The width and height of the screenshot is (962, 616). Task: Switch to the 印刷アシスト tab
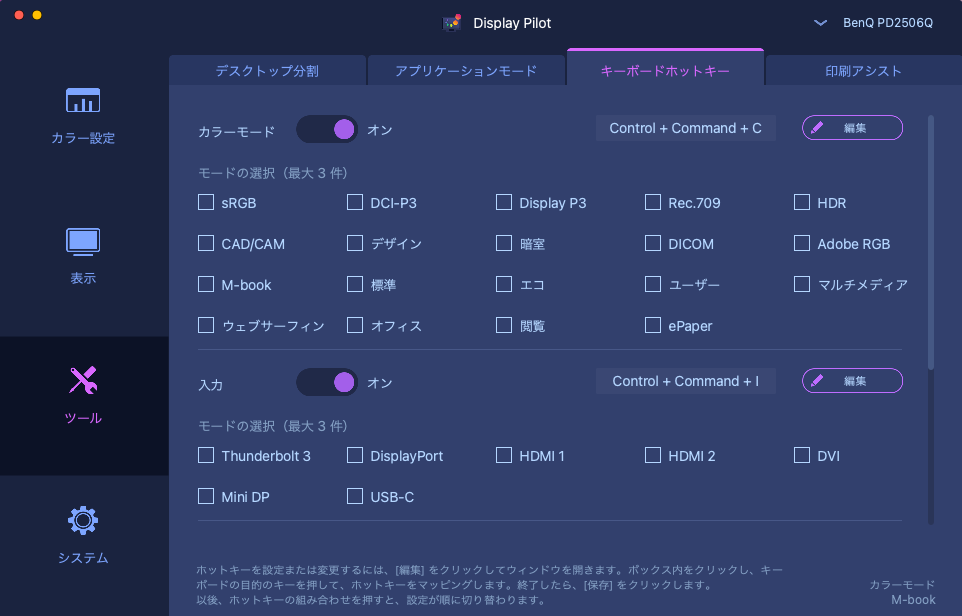(863, 71)
